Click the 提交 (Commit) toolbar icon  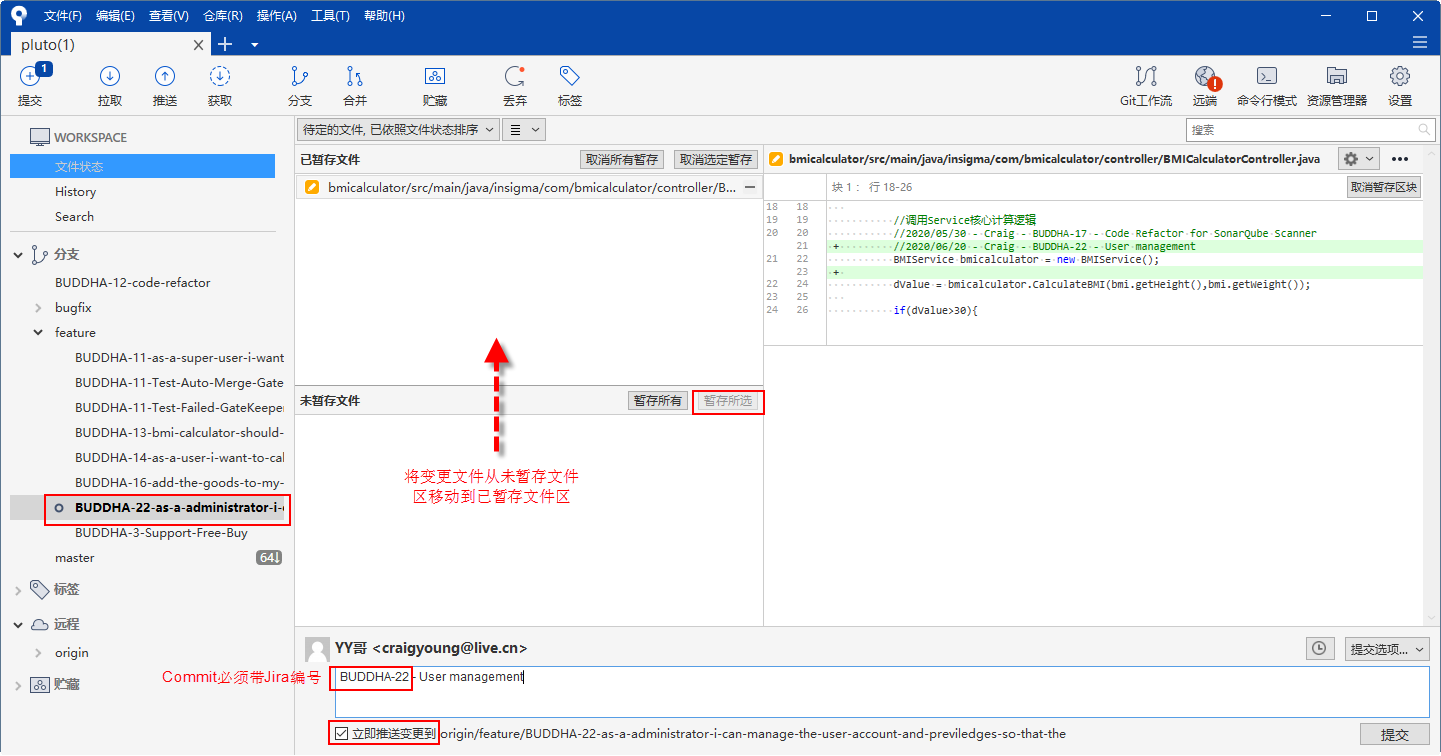pyautogui.click(x=30, y=78)
